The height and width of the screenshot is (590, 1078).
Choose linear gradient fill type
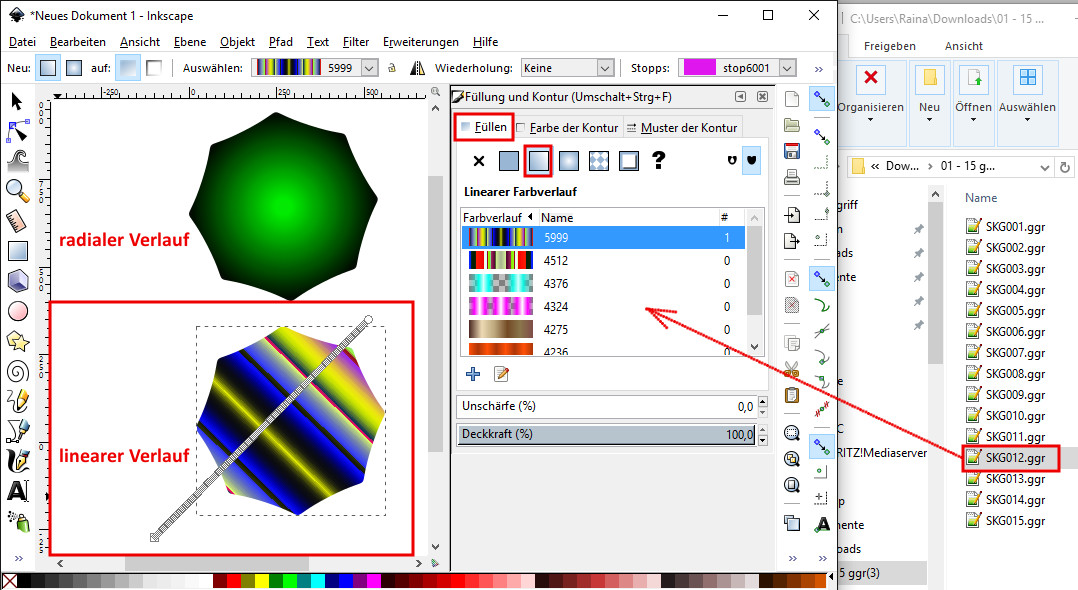click(538, 161)
